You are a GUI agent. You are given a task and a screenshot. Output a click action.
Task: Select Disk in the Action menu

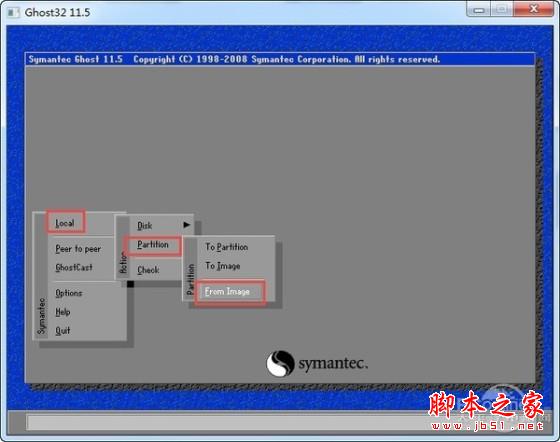click(145, 226)
